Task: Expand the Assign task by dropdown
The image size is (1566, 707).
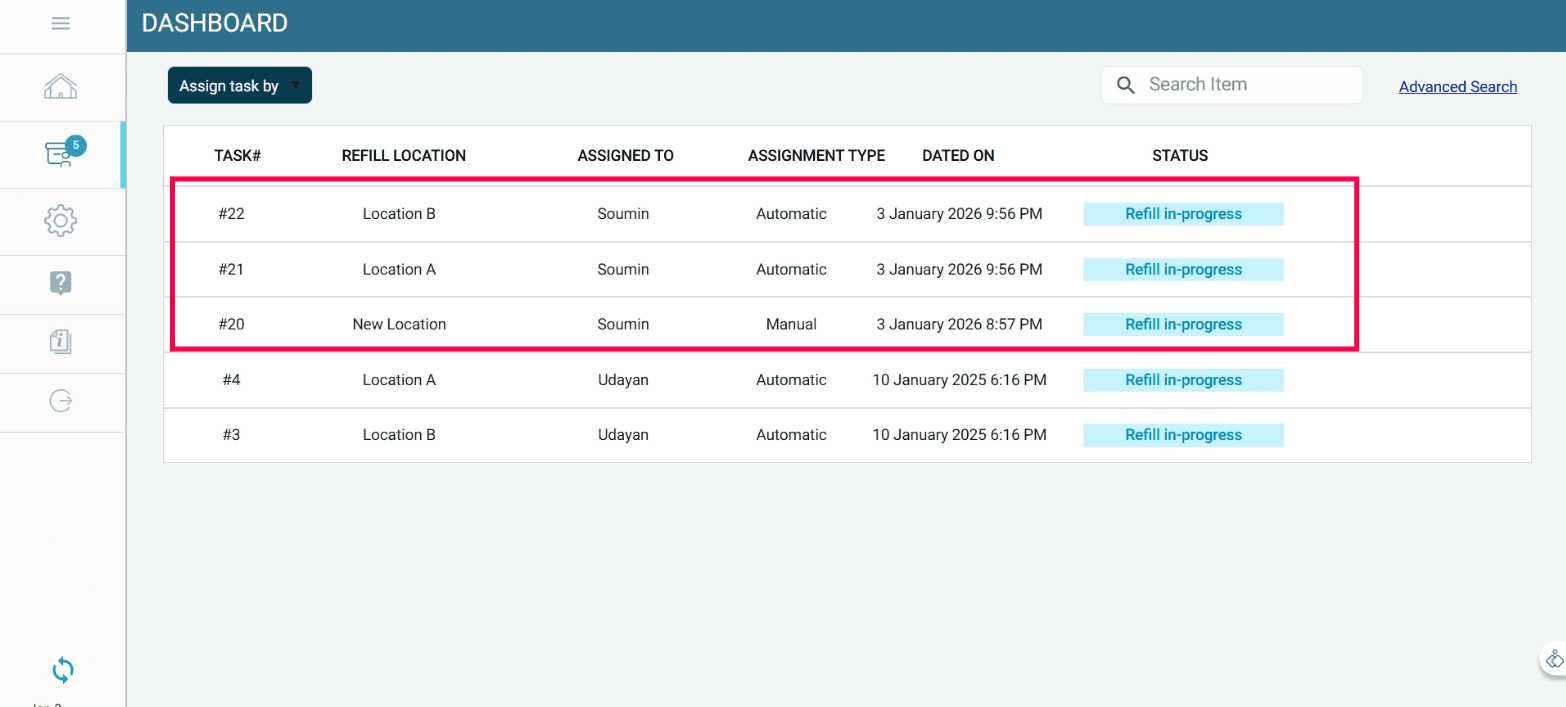Action: pos(240,86)
